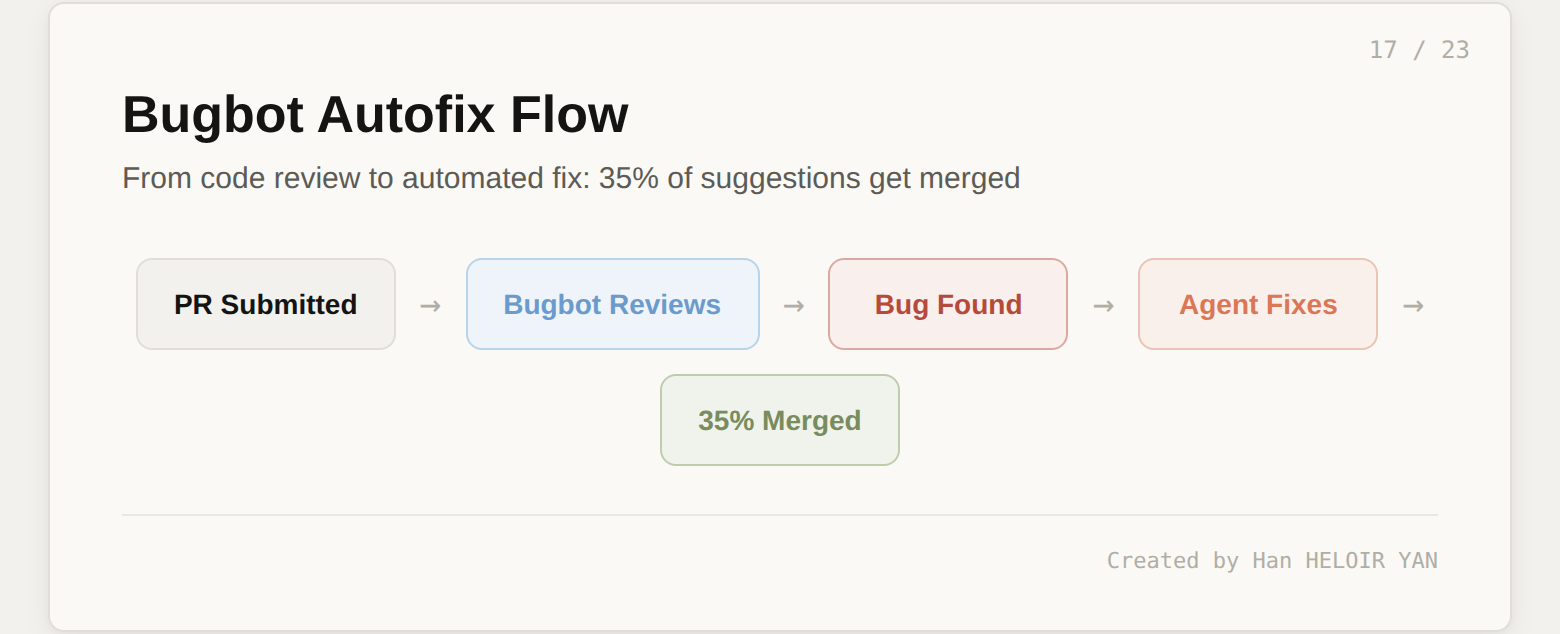Image resolution: width=1560 pixels, height=634 pixels.
Task: Click the Bugbot Autofix Flow title
Action: pyautogui.click(x=375, y=114)
